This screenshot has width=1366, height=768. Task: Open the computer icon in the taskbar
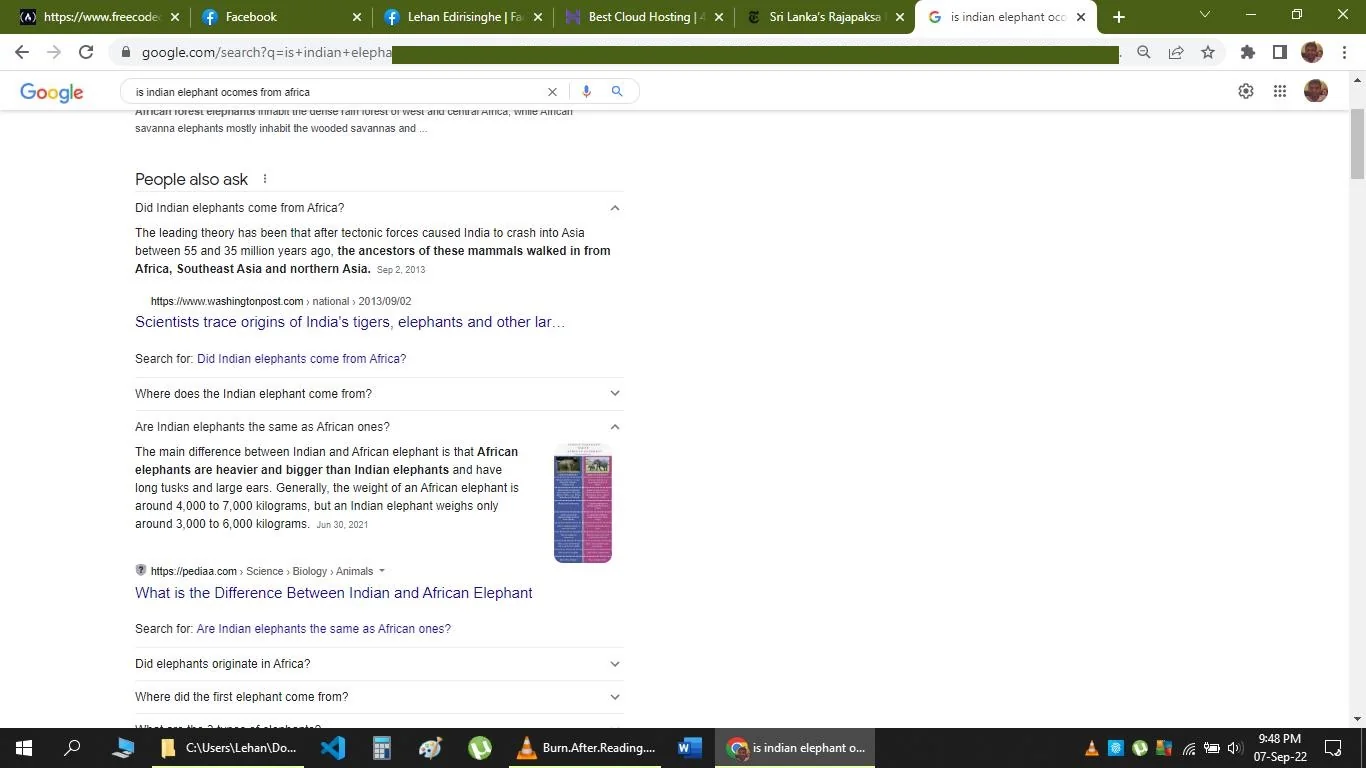tap(123, 748)
